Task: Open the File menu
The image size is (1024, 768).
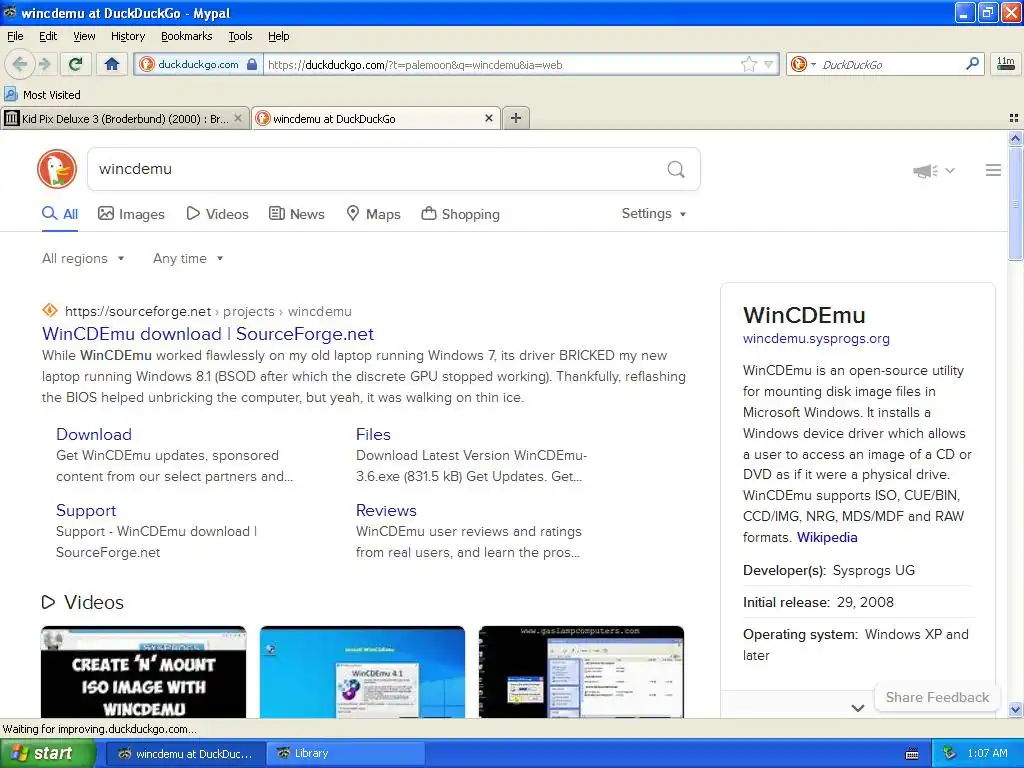Action: (x=15, y=36)
